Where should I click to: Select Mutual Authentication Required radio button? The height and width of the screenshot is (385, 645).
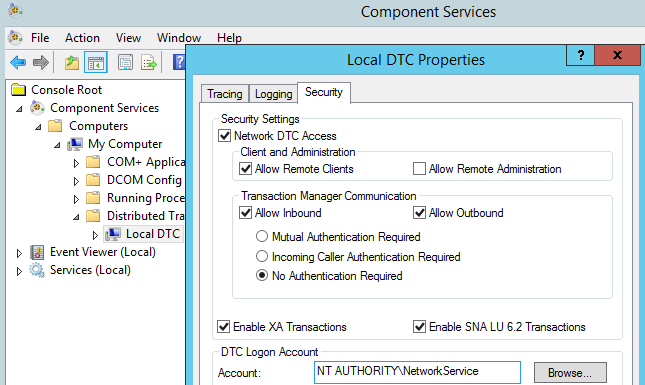coord(262,237)
